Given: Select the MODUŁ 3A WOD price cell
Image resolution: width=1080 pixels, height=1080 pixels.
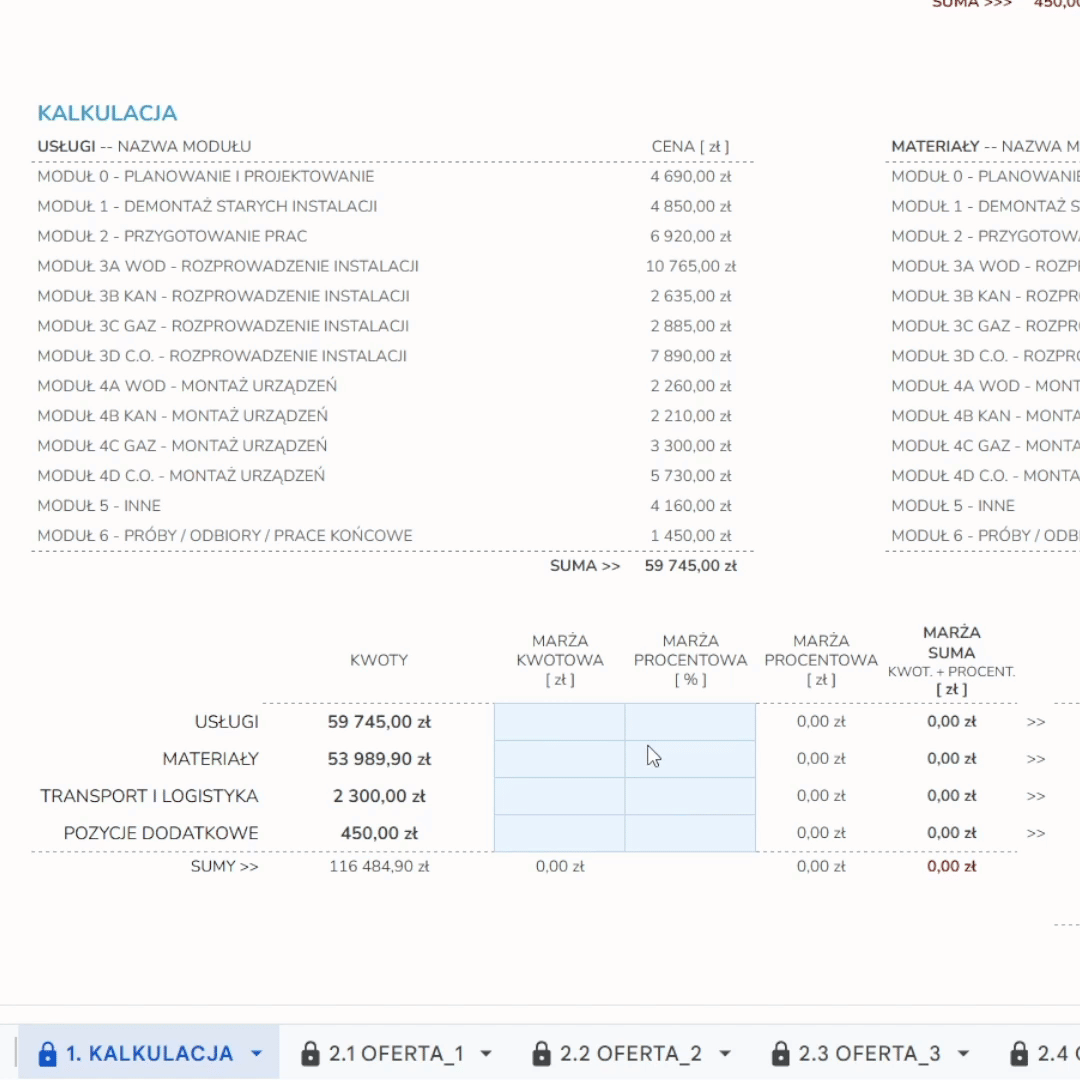Looking at the screenshot, I should [691, 267].
